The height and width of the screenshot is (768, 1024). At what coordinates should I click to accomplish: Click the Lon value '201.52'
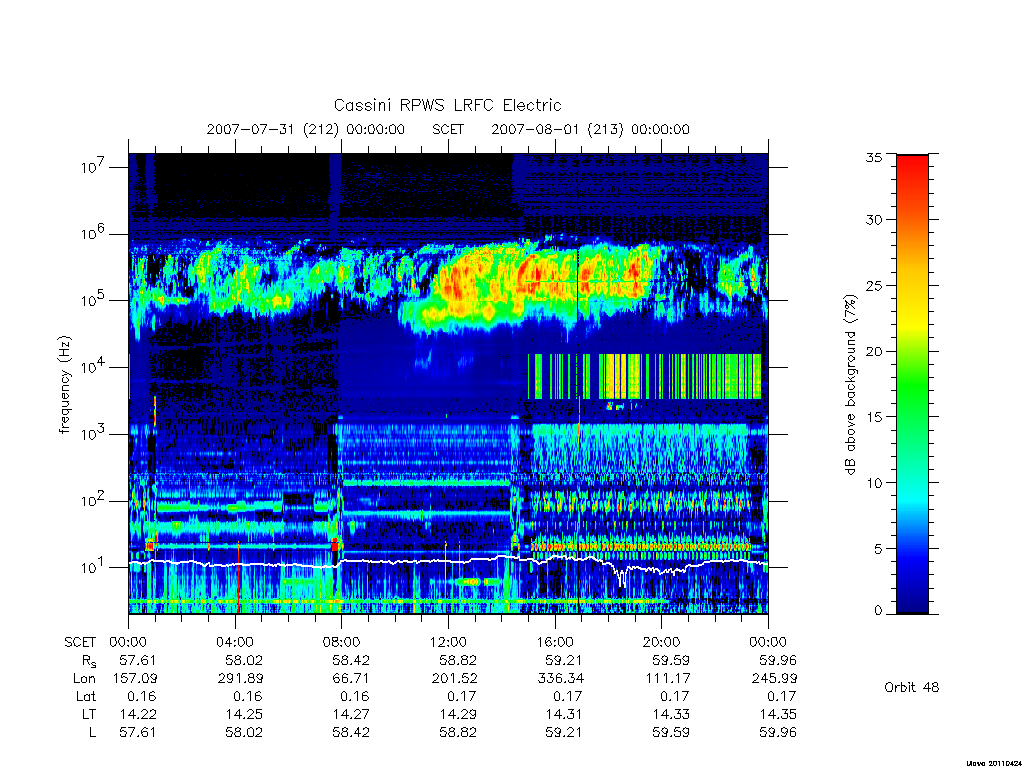pyautogui.click(x=455, y=679)
